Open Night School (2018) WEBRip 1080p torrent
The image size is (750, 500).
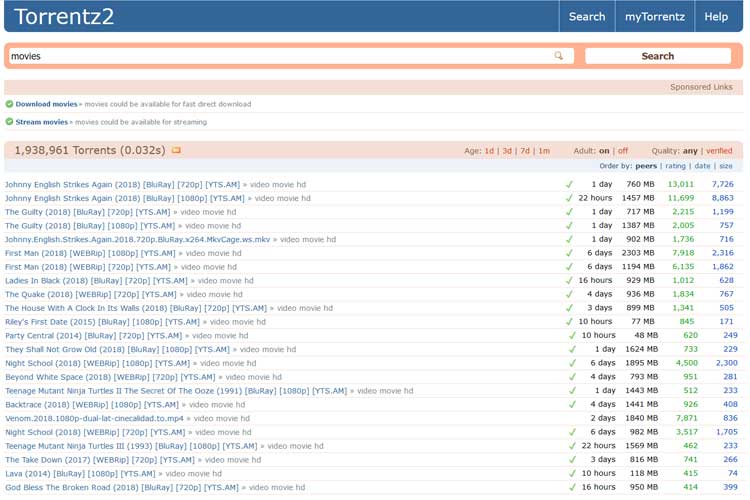pyautogui.click(x=97, y=364)
